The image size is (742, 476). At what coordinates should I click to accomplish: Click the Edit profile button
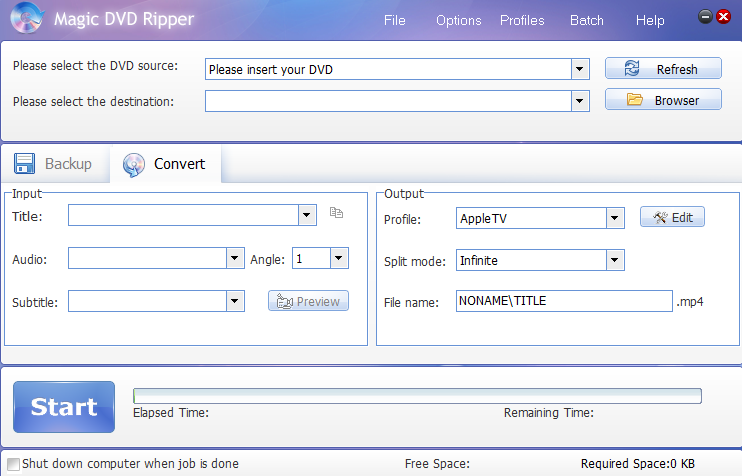[672, 217]
